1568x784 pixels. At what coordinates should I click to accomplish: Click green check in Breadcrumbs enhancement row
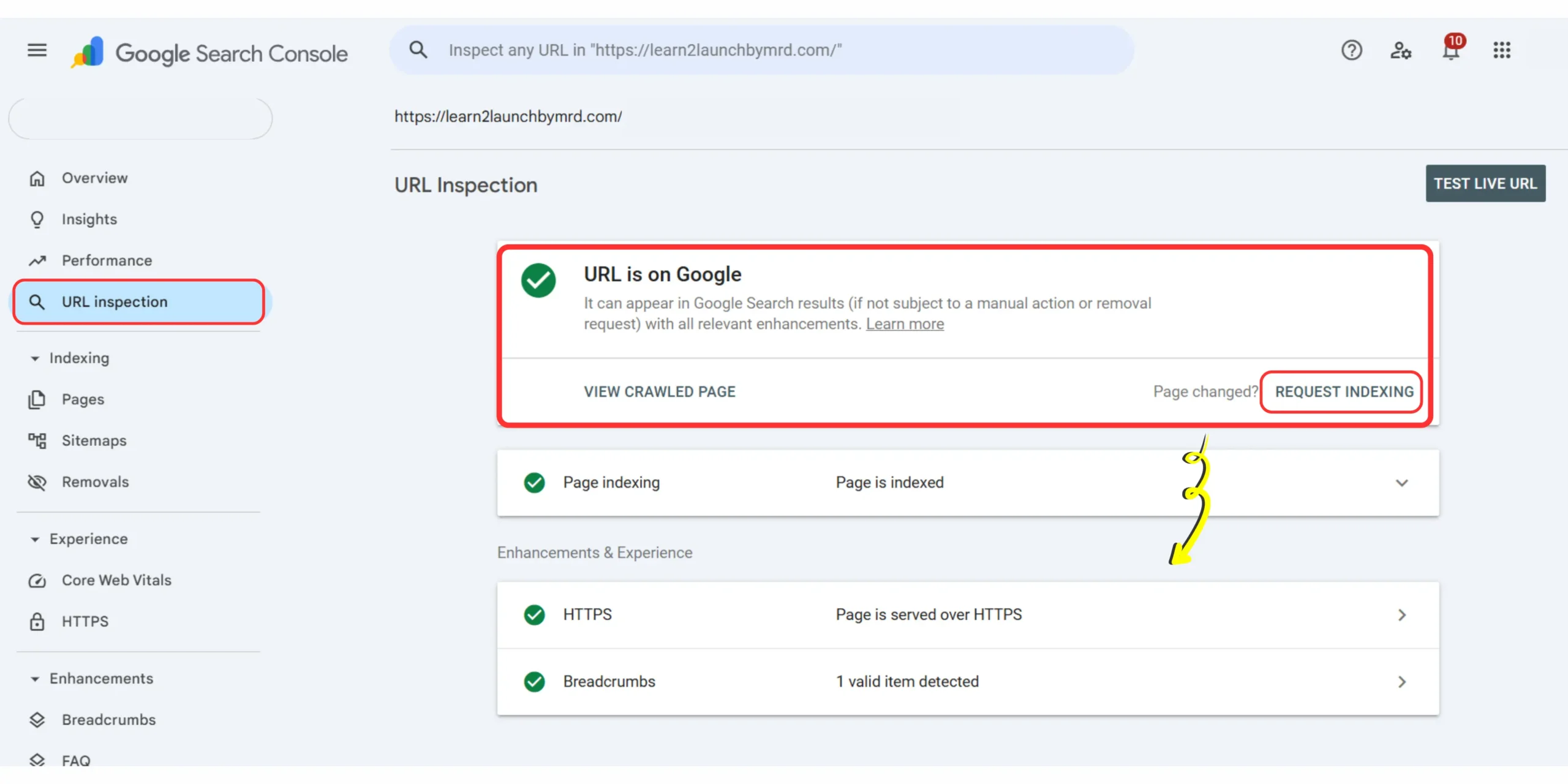pyautogui.click(x=534, y=682)
